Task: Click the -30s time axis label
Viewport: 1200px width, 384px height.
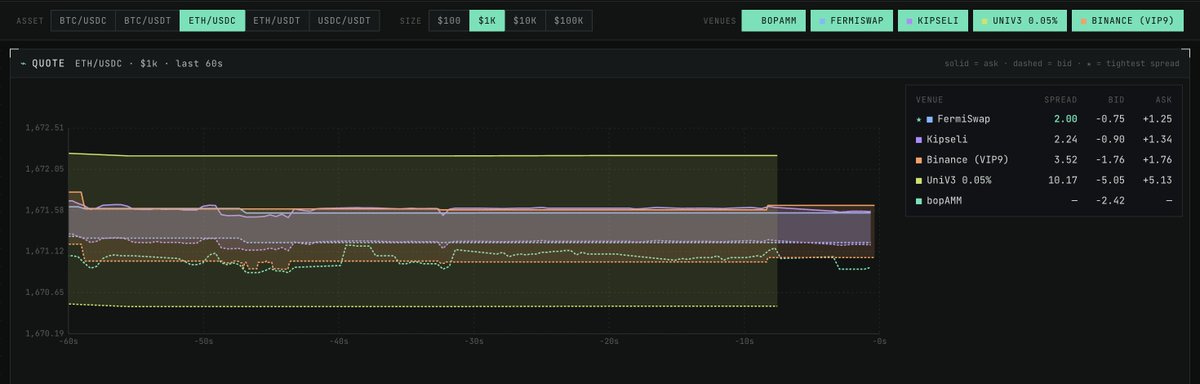Action: tap(474, 342)
